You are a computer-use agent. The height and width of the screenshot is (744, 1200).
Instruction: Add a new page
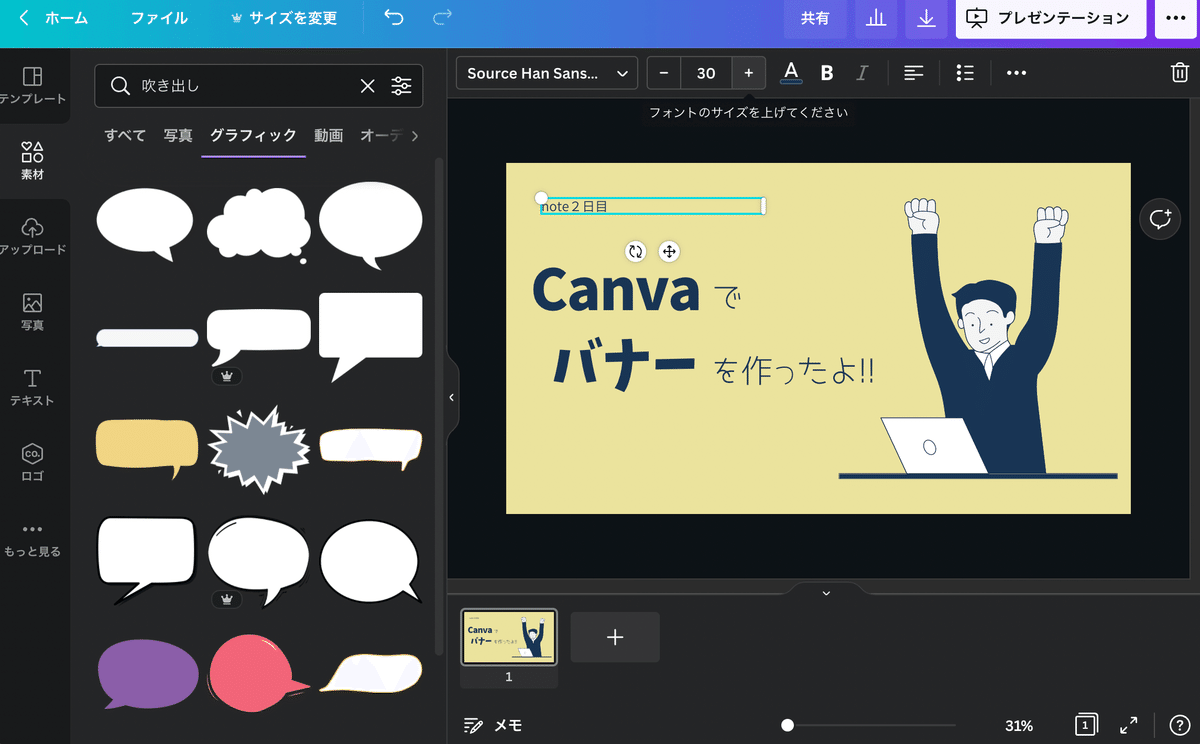(615, 637)
